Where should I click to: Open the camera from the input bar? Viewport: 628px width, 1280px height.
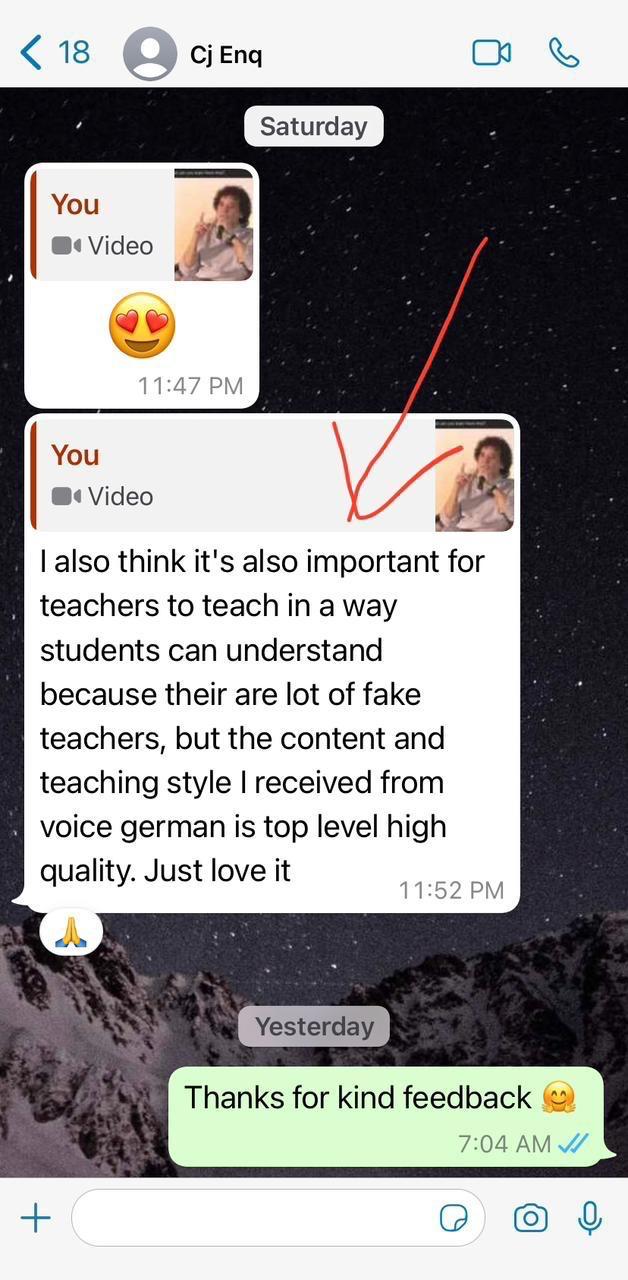click(530, 1218)
